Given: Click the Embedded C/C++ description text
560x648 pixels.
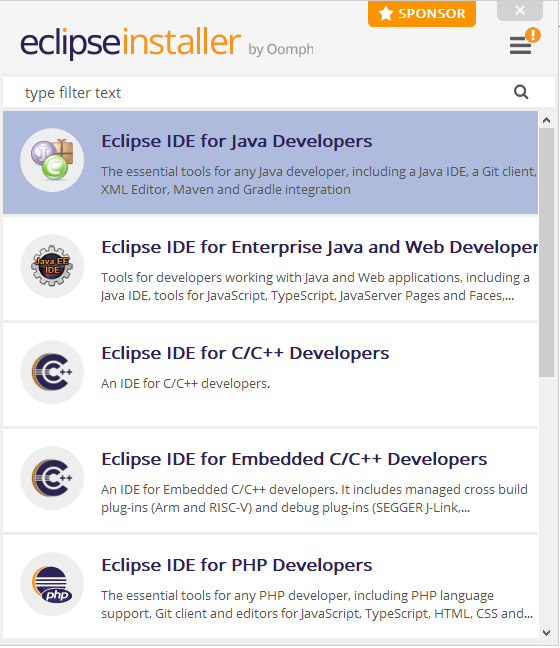Looking at the screenshot, I should [x=315, y=498].
